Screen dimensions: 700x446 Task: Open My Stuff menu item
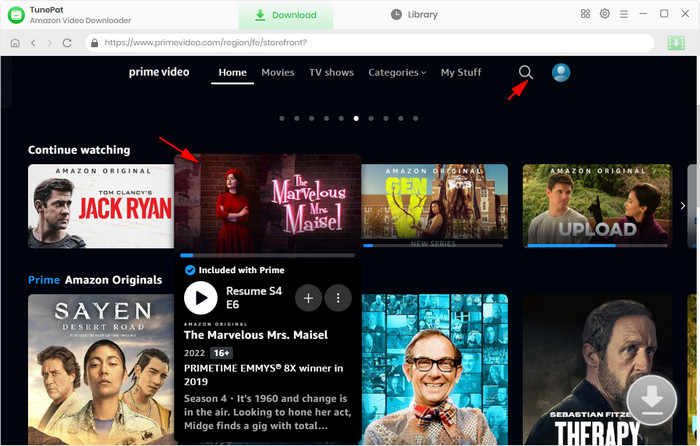point(461,72)
